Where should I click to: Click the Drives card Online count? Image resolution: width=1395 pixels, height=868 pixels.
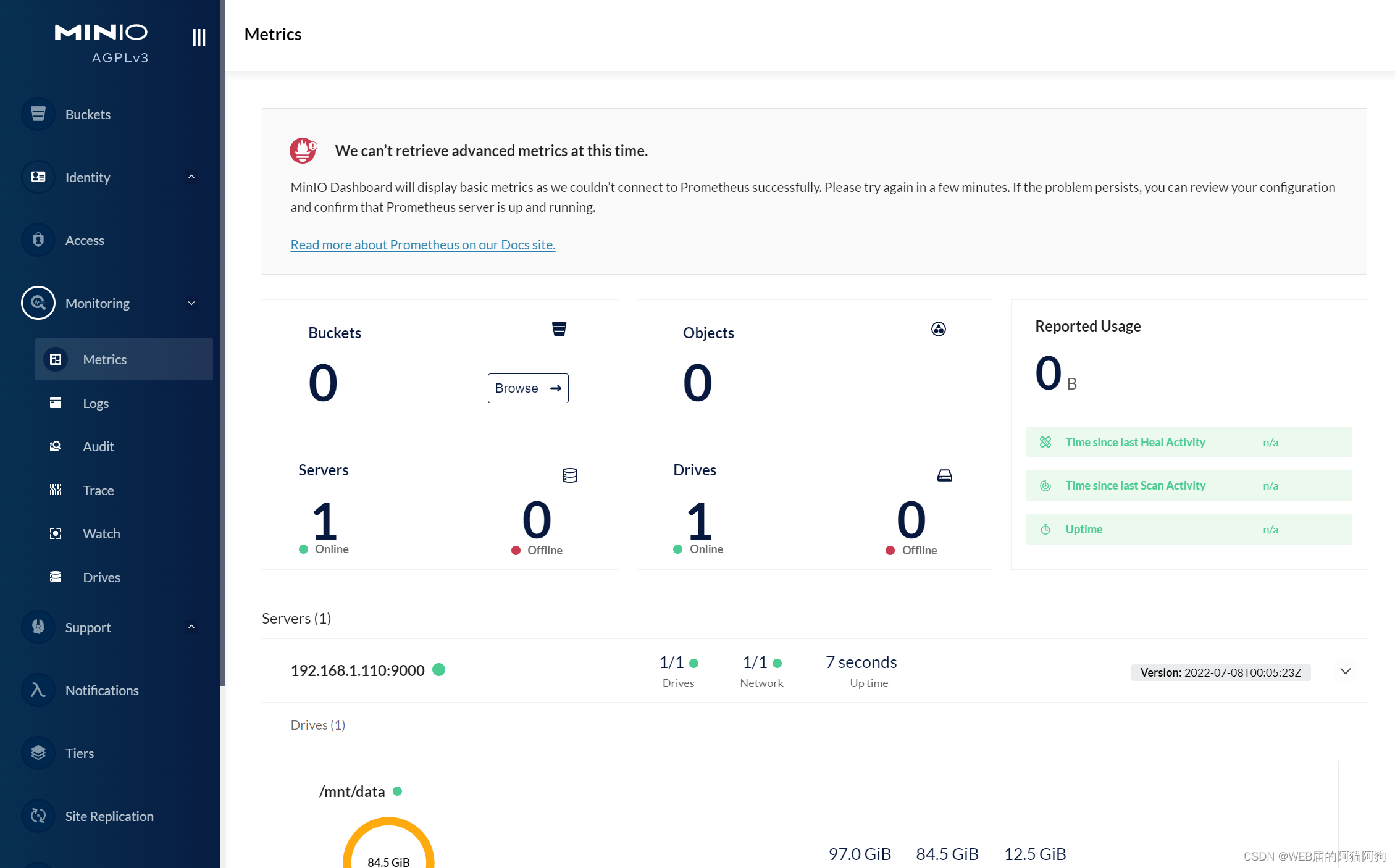pos(699,521)
